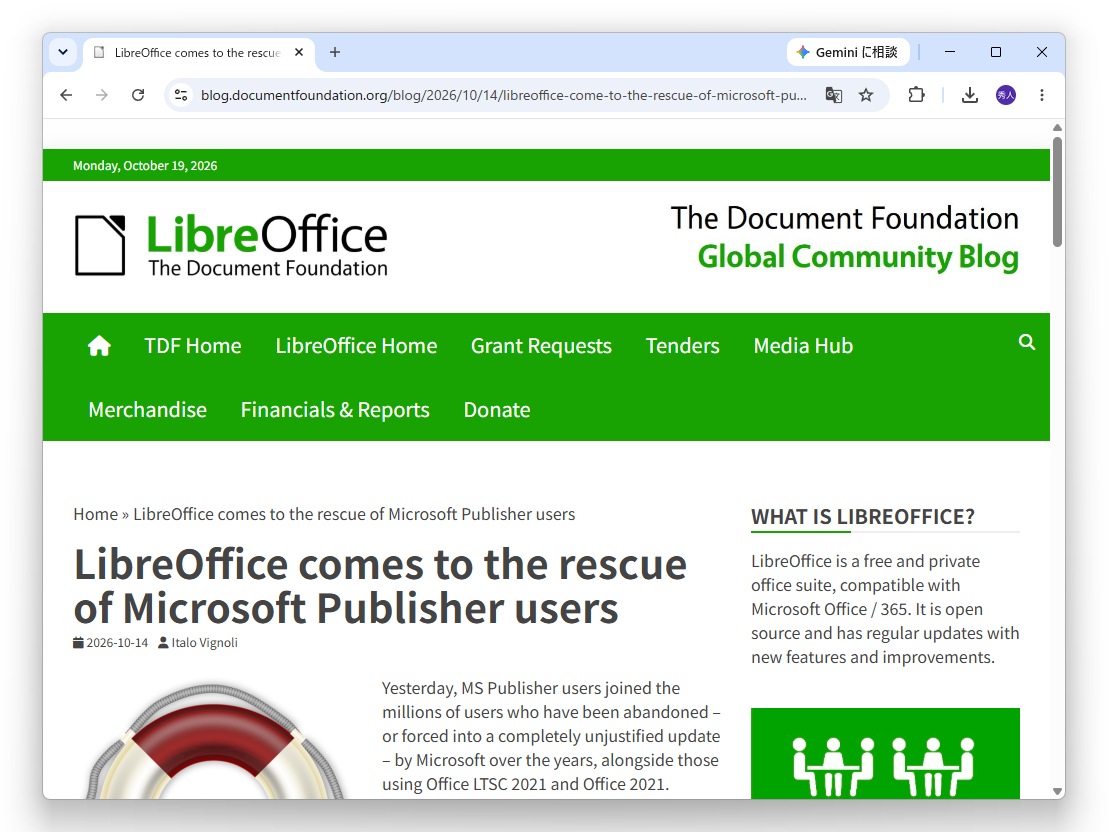Show downloads in Chrome toolbar

click(970, 95)
